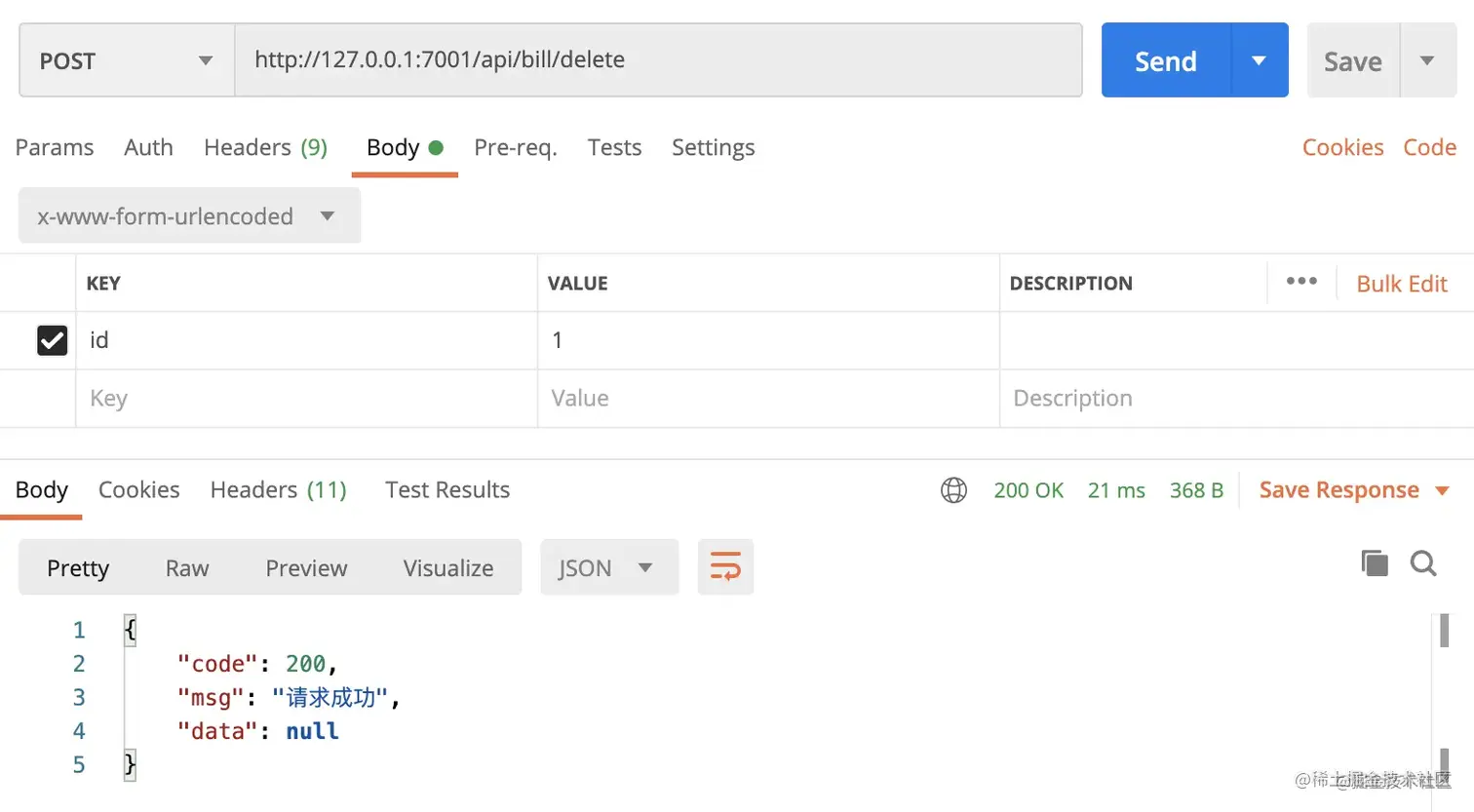The height and width of the screenshot is (812, 1474).
Task: Click the request URL input field
Action: click(658, 59)
